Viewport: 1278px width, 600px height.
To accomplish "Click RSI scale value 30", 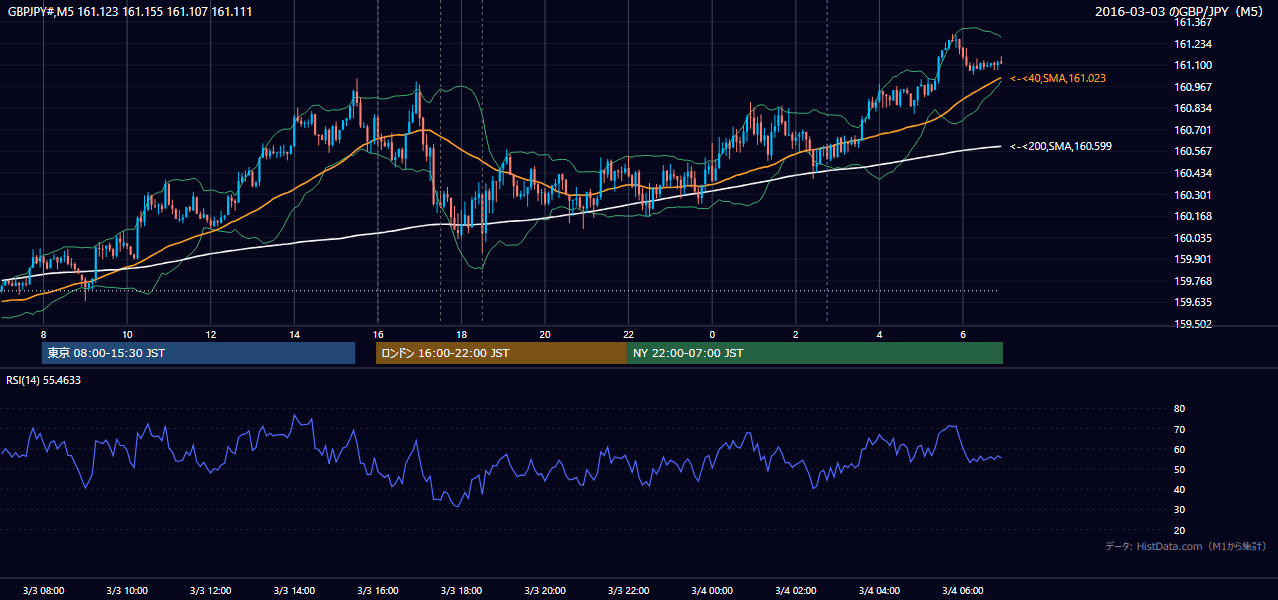I will [x=1179, y=510].
